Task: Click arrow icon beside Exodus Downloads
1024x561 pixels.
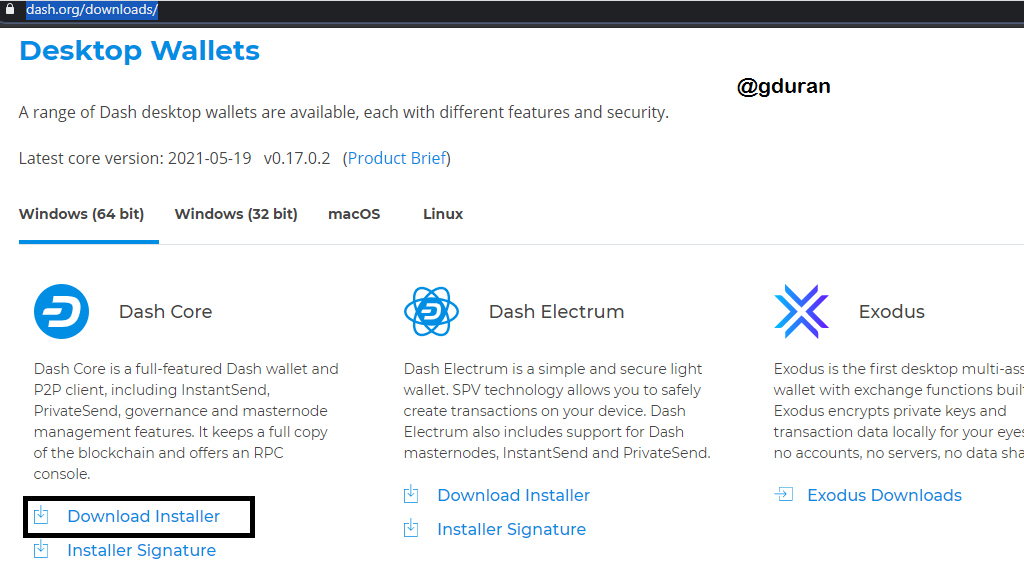Action: point(784,494)
